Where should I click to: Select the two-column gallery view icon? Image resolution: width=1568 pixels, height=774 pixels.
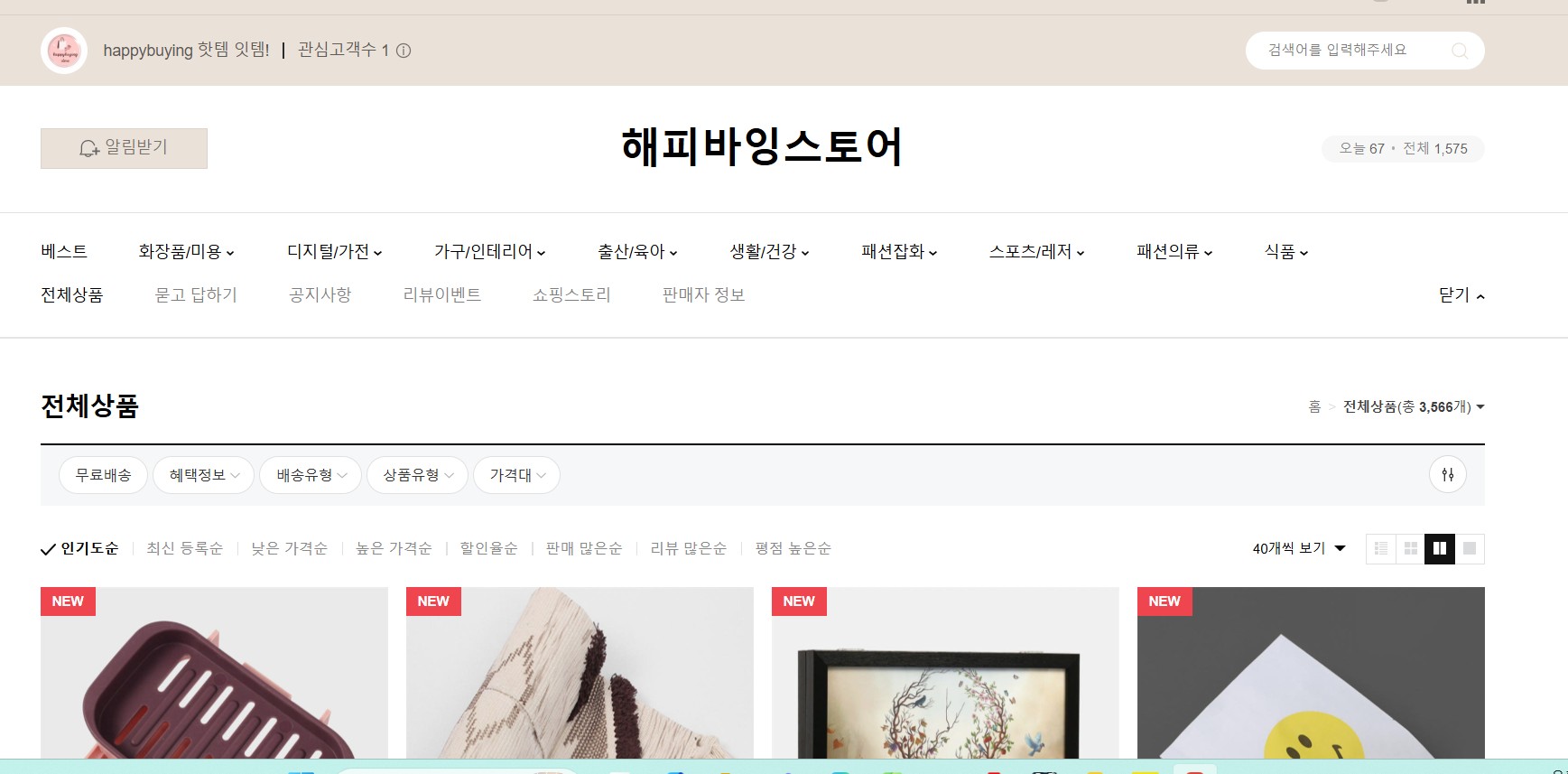point(1440,548)
